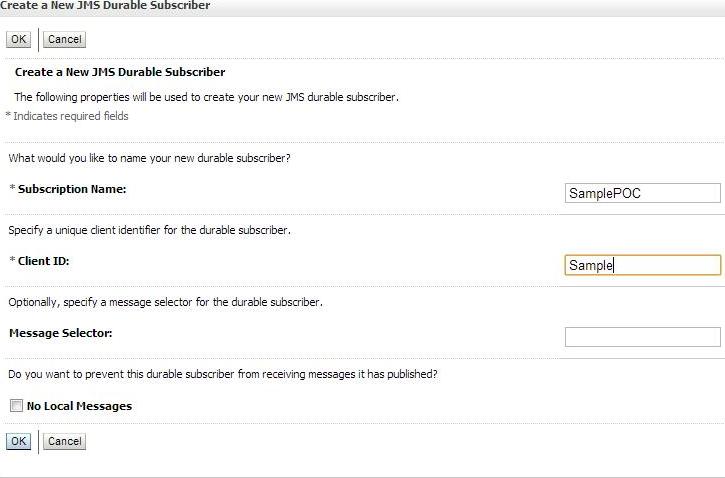Image resolution: width=725 pixels, height=478 pixels.
Task: Click the Client ID label
Action: [43, 261]
